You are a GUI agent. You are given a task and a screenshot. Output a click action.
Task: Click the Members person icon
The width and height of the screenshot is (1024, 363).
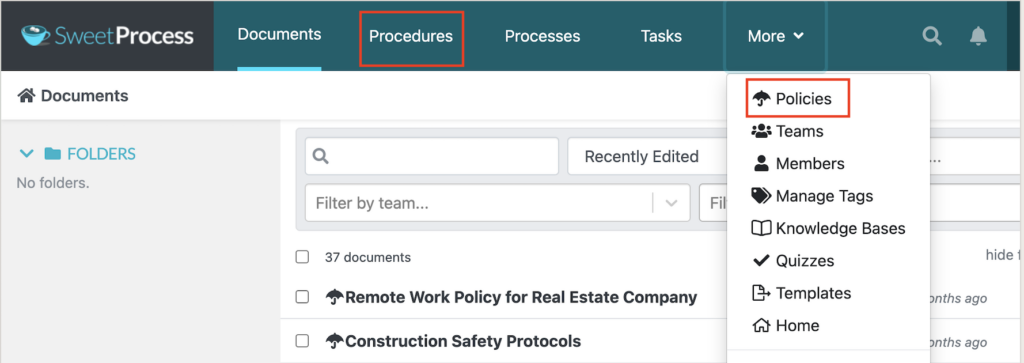pos(761,163)
